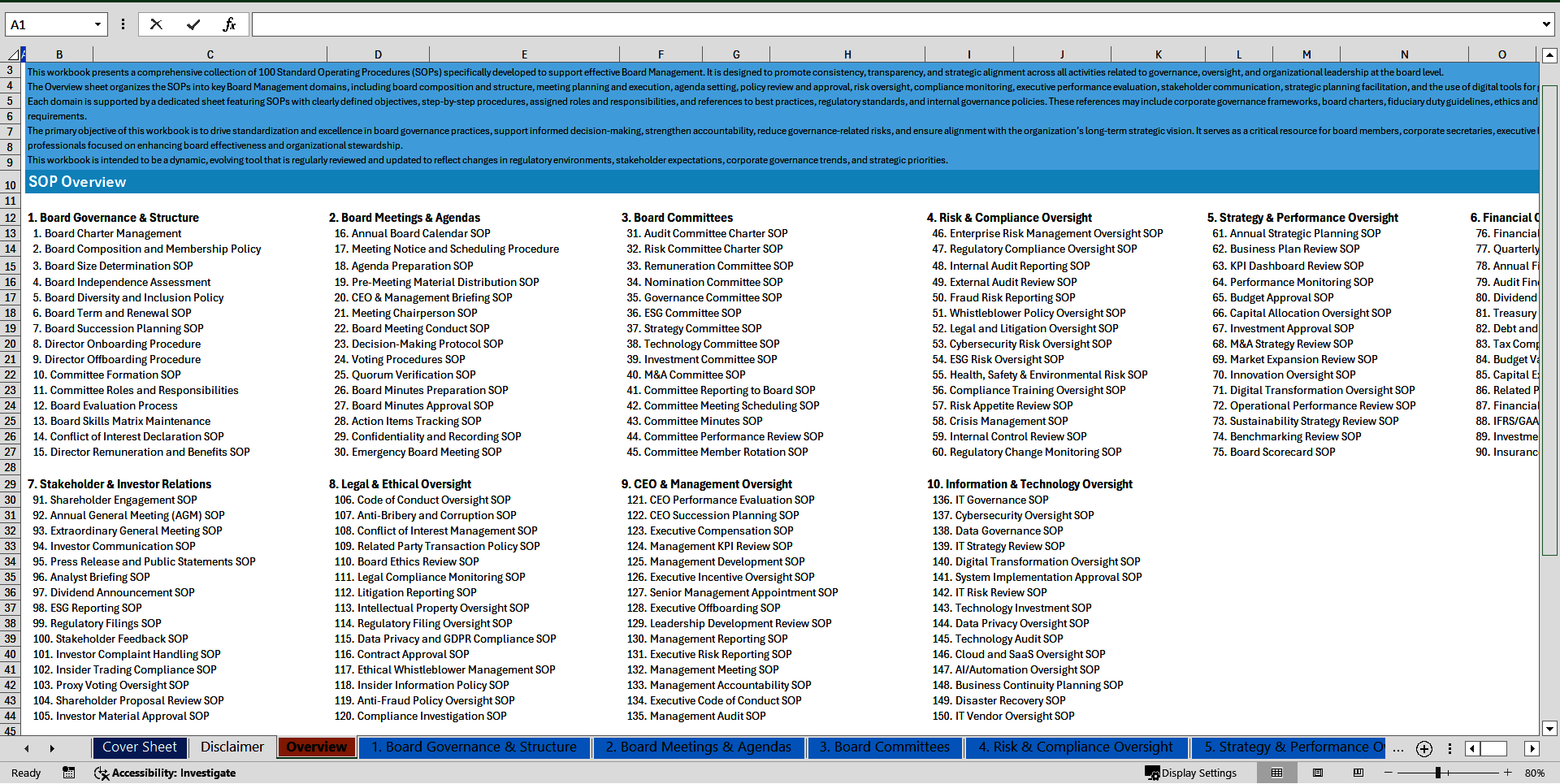The height and width of the screenshot is (784, 1560).
Task: Click the Select All corner triangle
Action: click(13, 54)
